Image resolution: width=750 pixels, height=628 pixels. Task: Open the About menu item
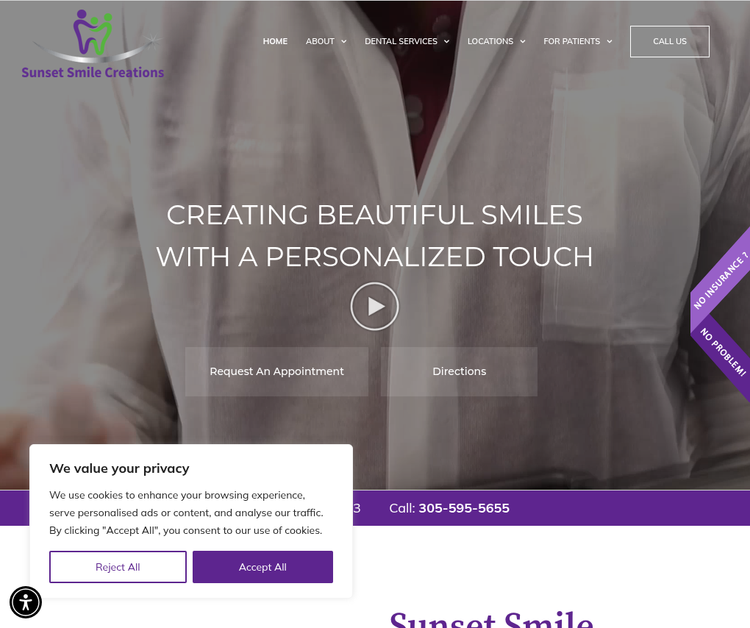pos(320,41)
